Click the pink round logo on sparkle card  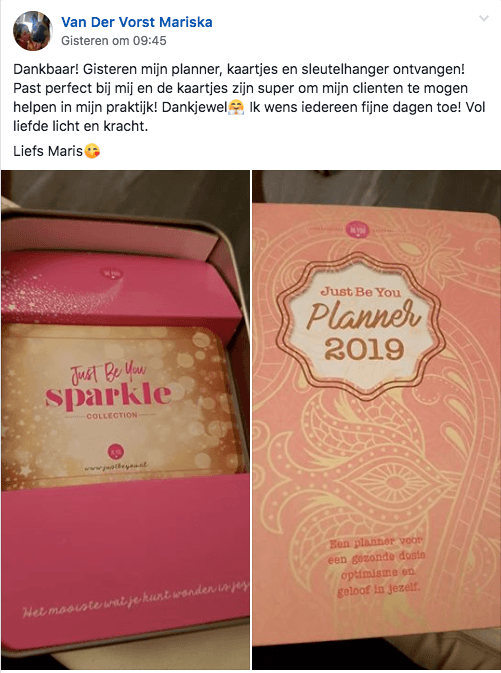115,451
